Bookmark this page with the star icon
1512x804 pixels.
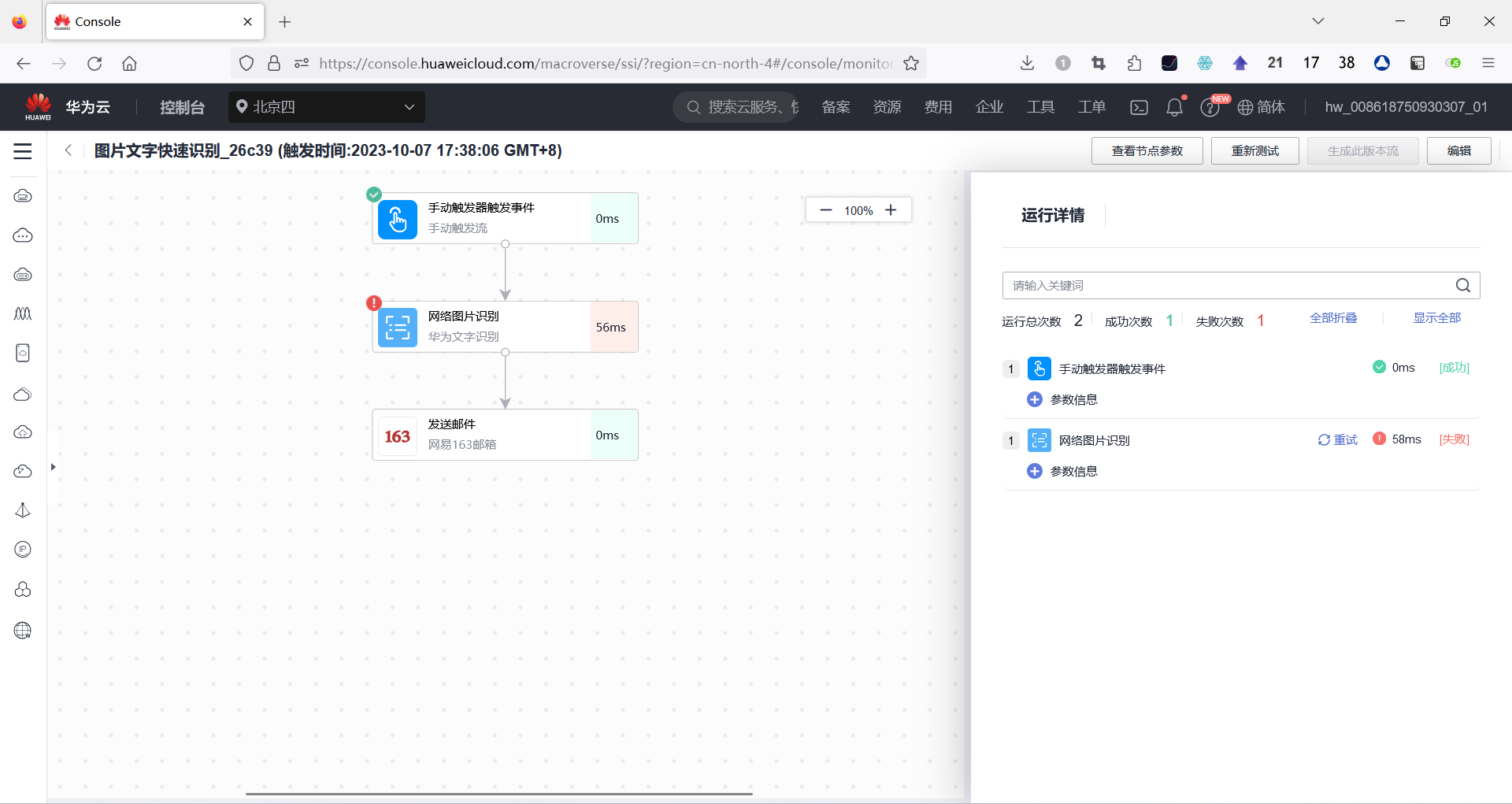pyautogui.click(x=911, y=64)
